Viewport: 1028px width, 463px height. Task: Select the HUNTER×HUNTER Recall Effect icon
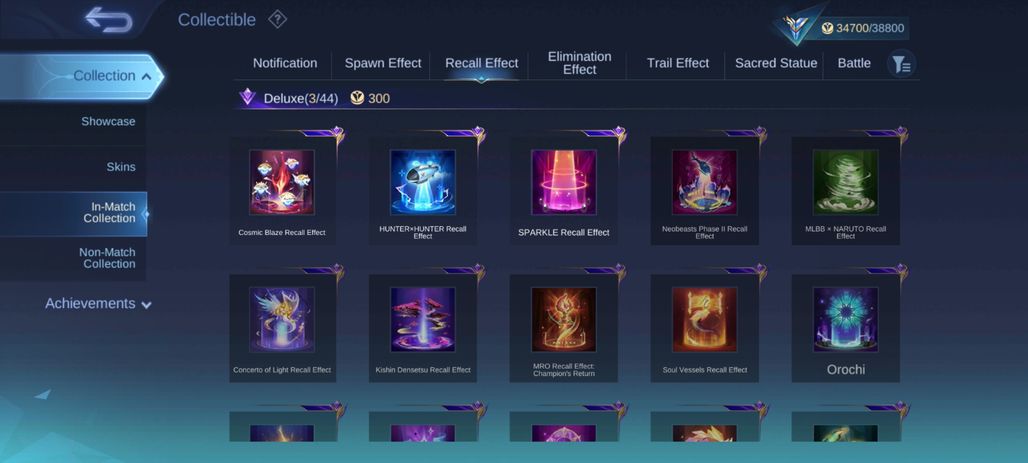coord(423,182)
